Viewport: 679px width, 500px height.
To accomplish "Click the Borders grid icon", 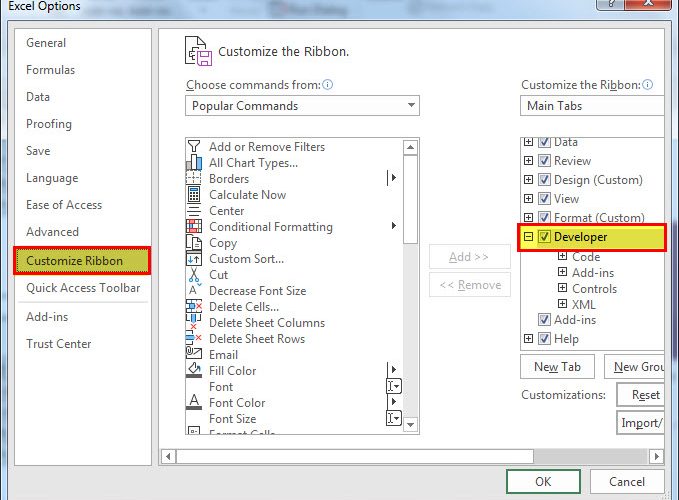I will [194, 178].
